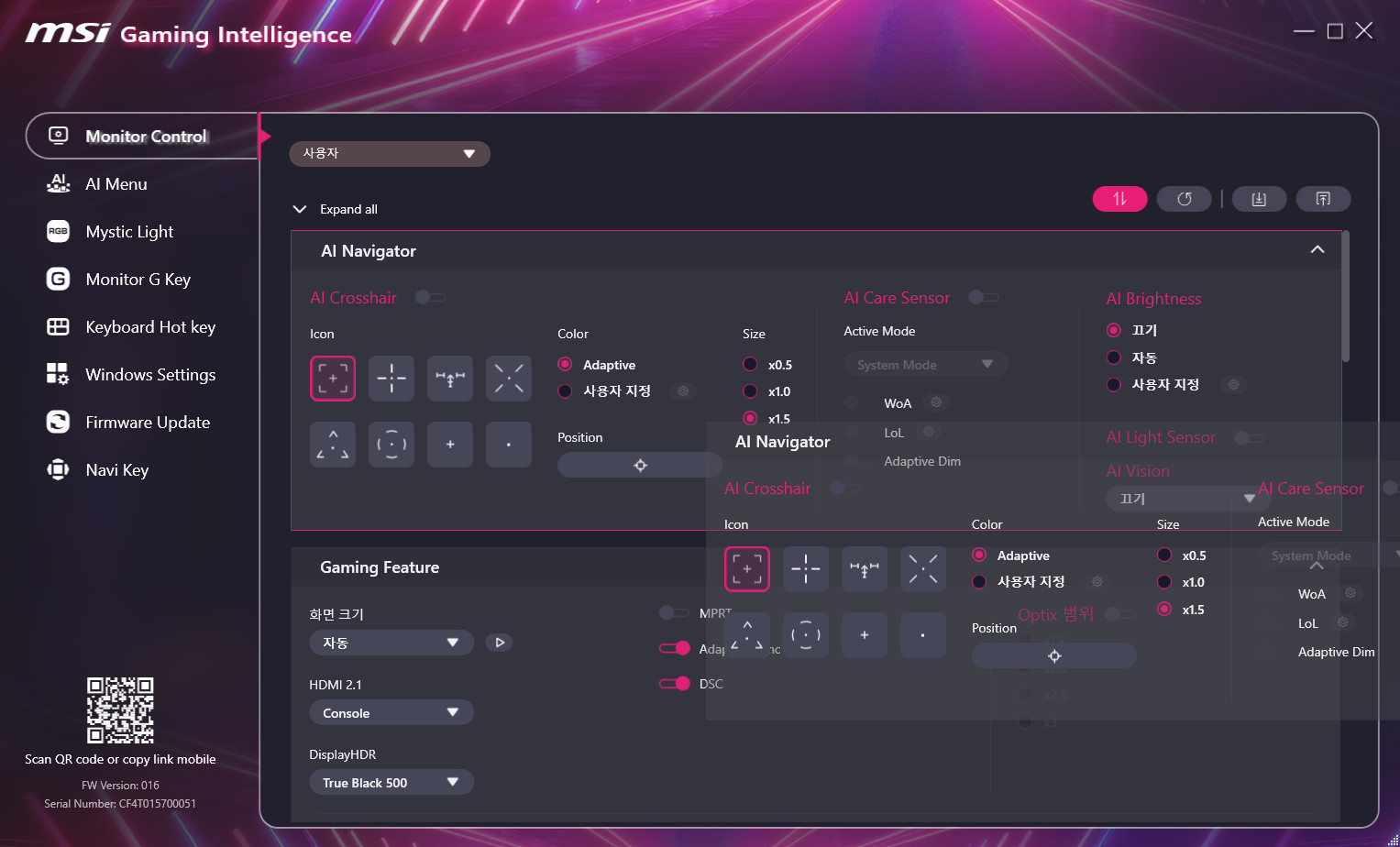The height and width of the screenshot is (847, 1400).
Task: Open the HDMI 2.1 Console dropdown
Action: (391, 713)
